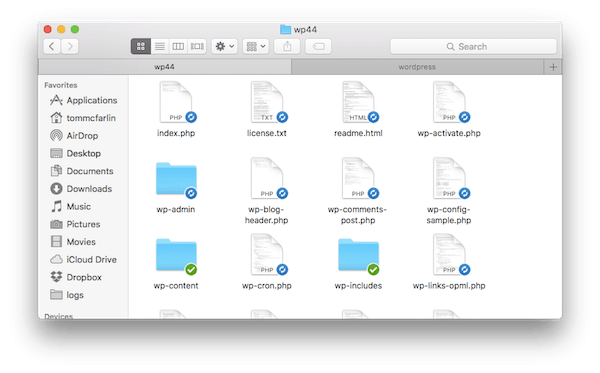
Task: Click the wp44 folder icon in title bar
Action: click(285, 29)
